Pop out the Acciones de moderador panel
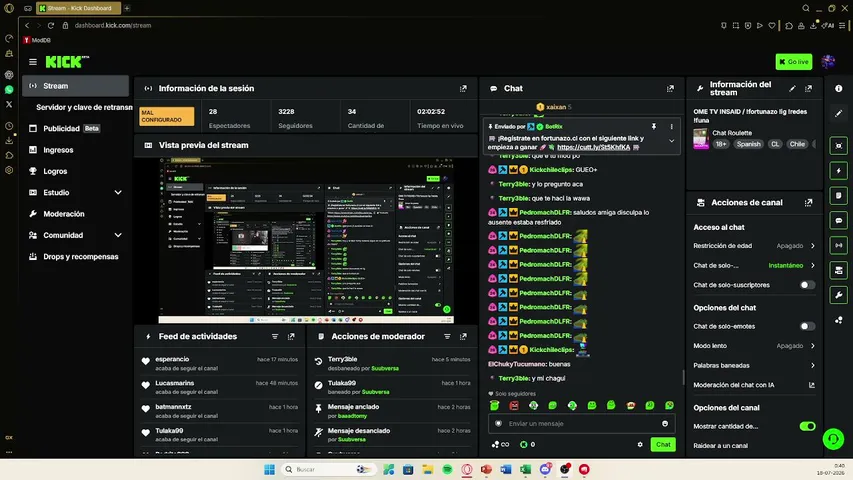Image resolution: width=853 pixels, height=480 pixels. [x=463, y=336]
